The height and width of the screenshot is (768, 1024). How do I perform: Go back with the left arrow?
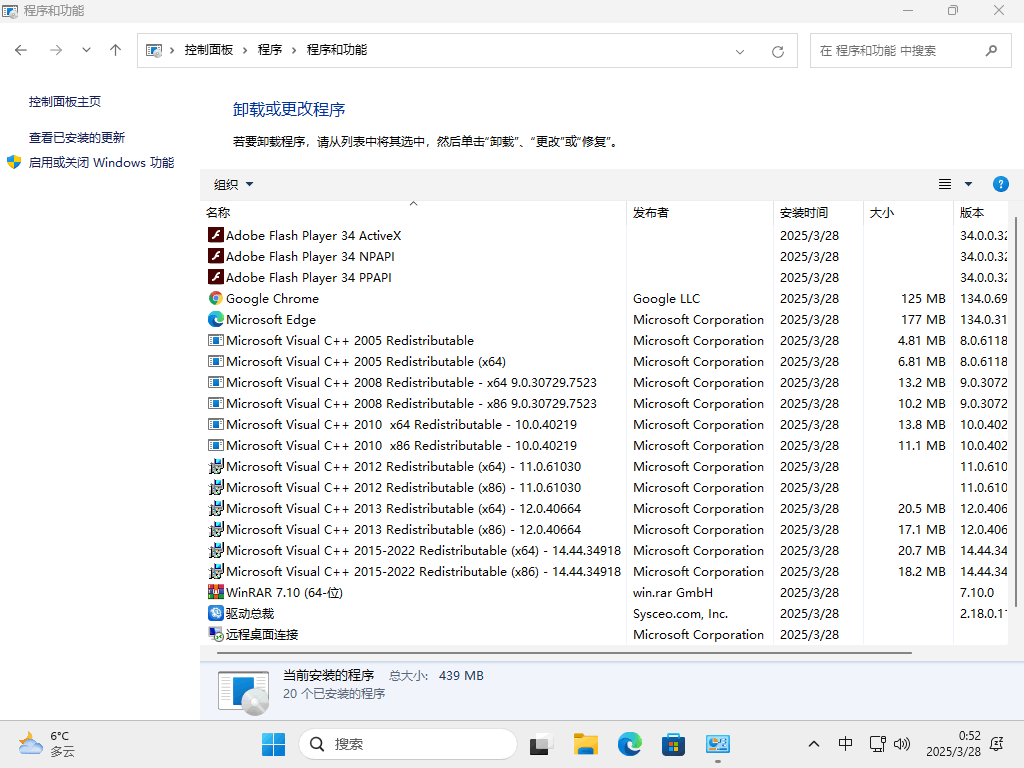(21, 50)
